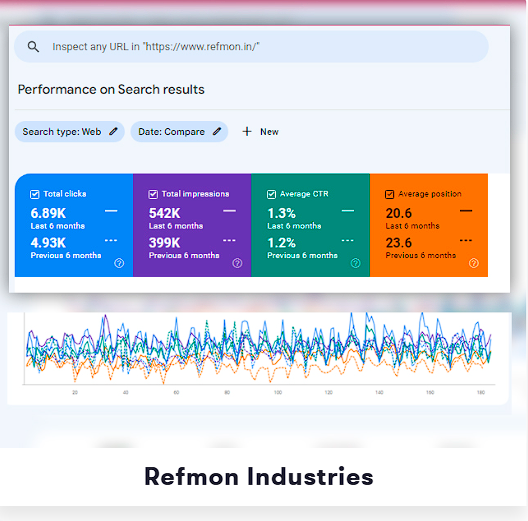Click the plus icon beside New
The image size is (528, 521).
(x=247, y=131)
